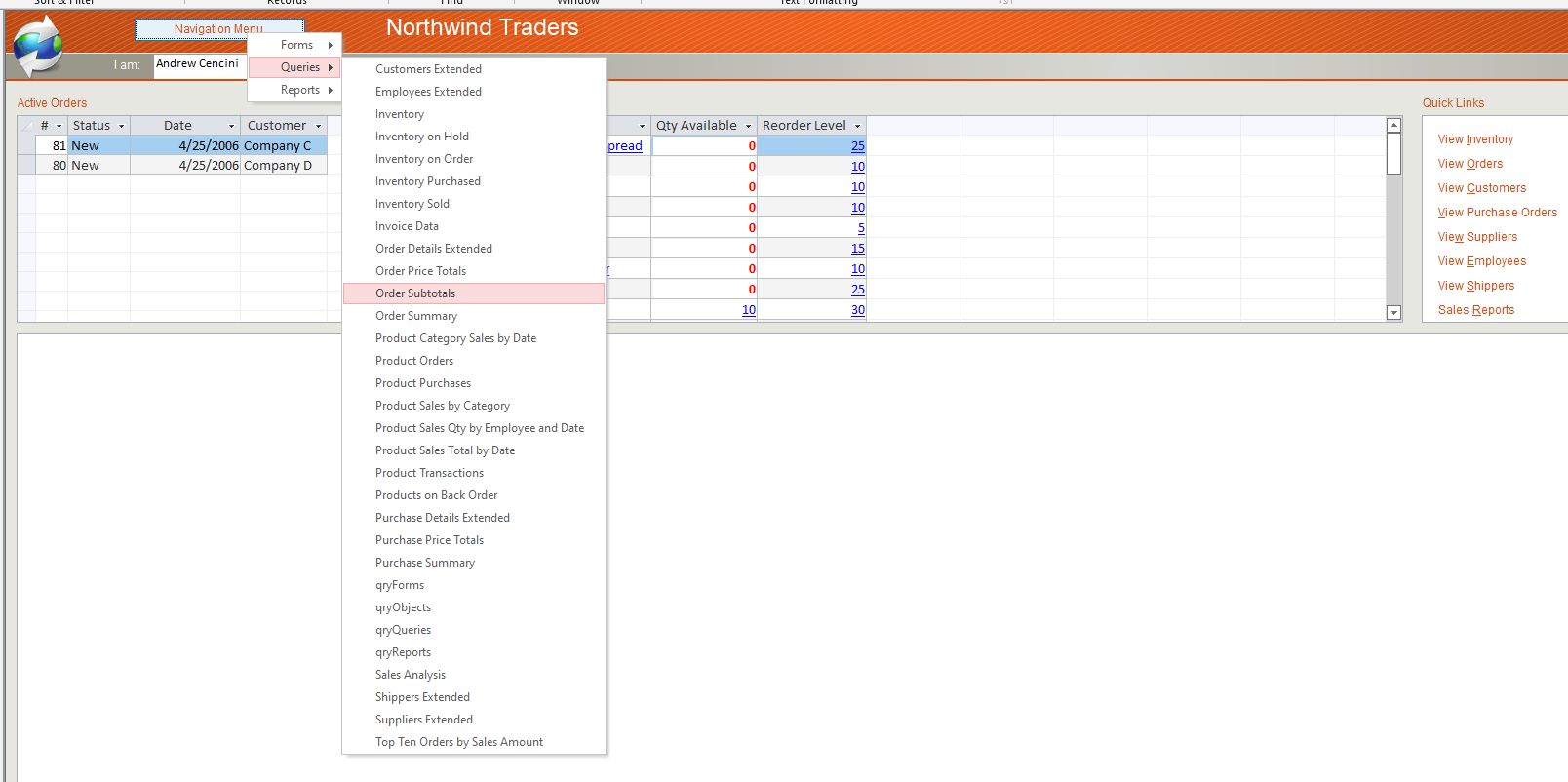Open the Reports submenu

[299, 90]
